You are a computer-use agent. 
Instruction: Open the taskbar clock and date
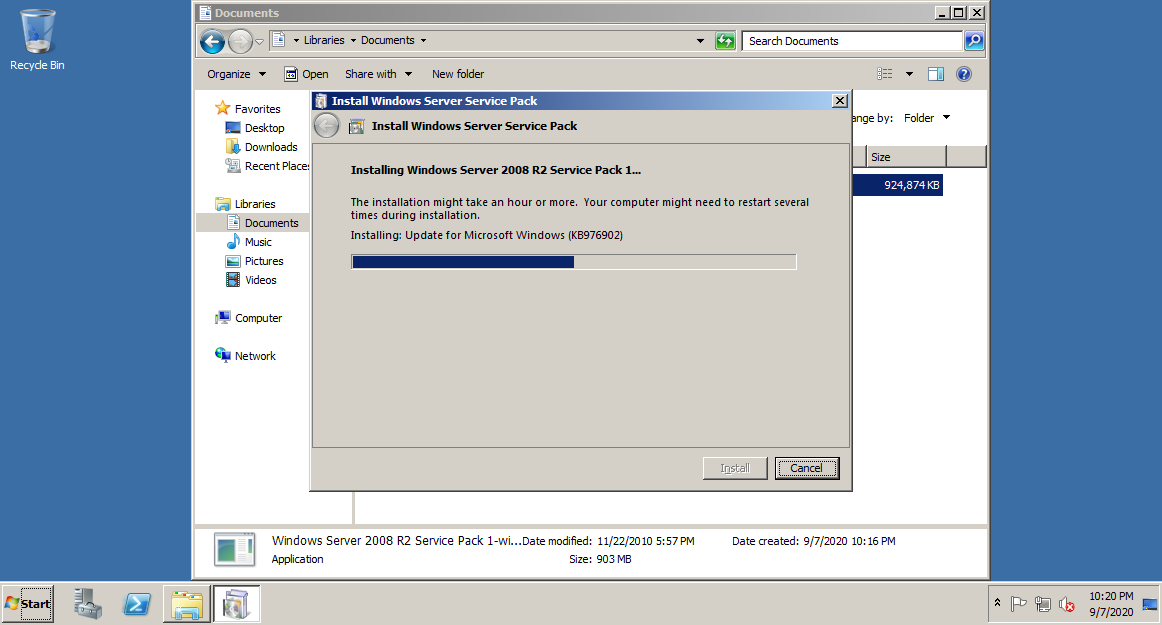pos(1110,604)
